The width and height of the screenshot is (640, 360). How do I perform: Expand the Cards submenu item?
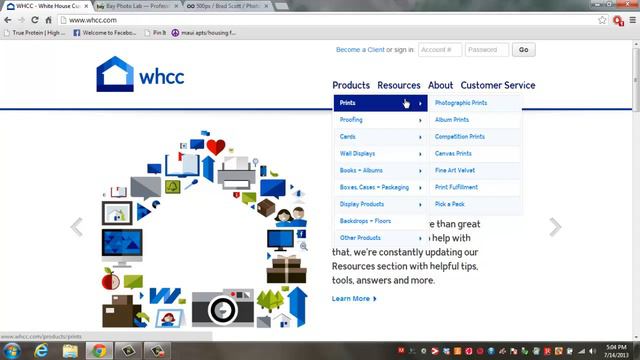380,137
